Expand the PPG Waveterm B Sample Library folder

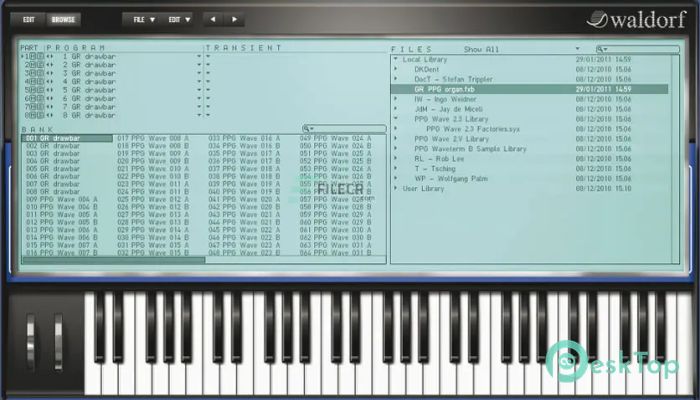(x=396, y=149)
